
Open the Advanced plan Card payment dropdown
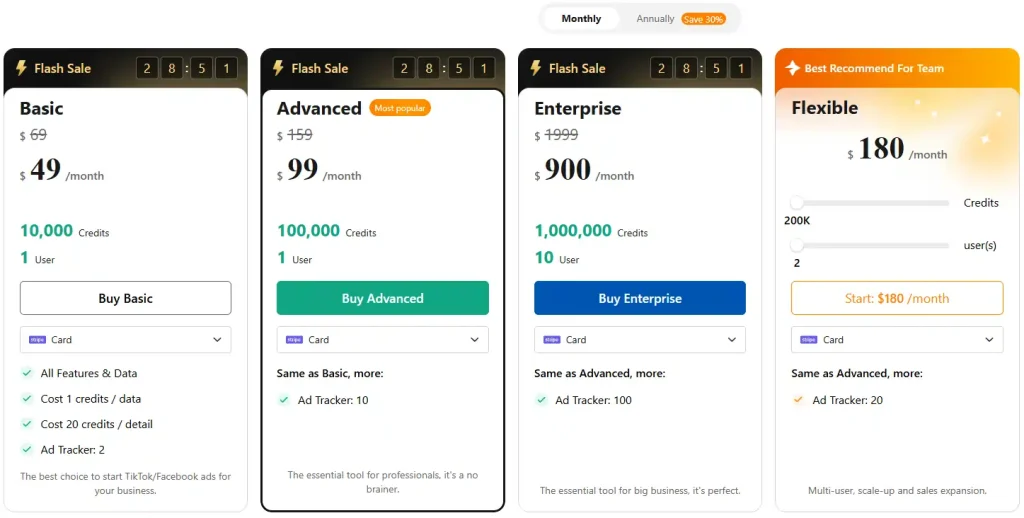coord(382,340)
